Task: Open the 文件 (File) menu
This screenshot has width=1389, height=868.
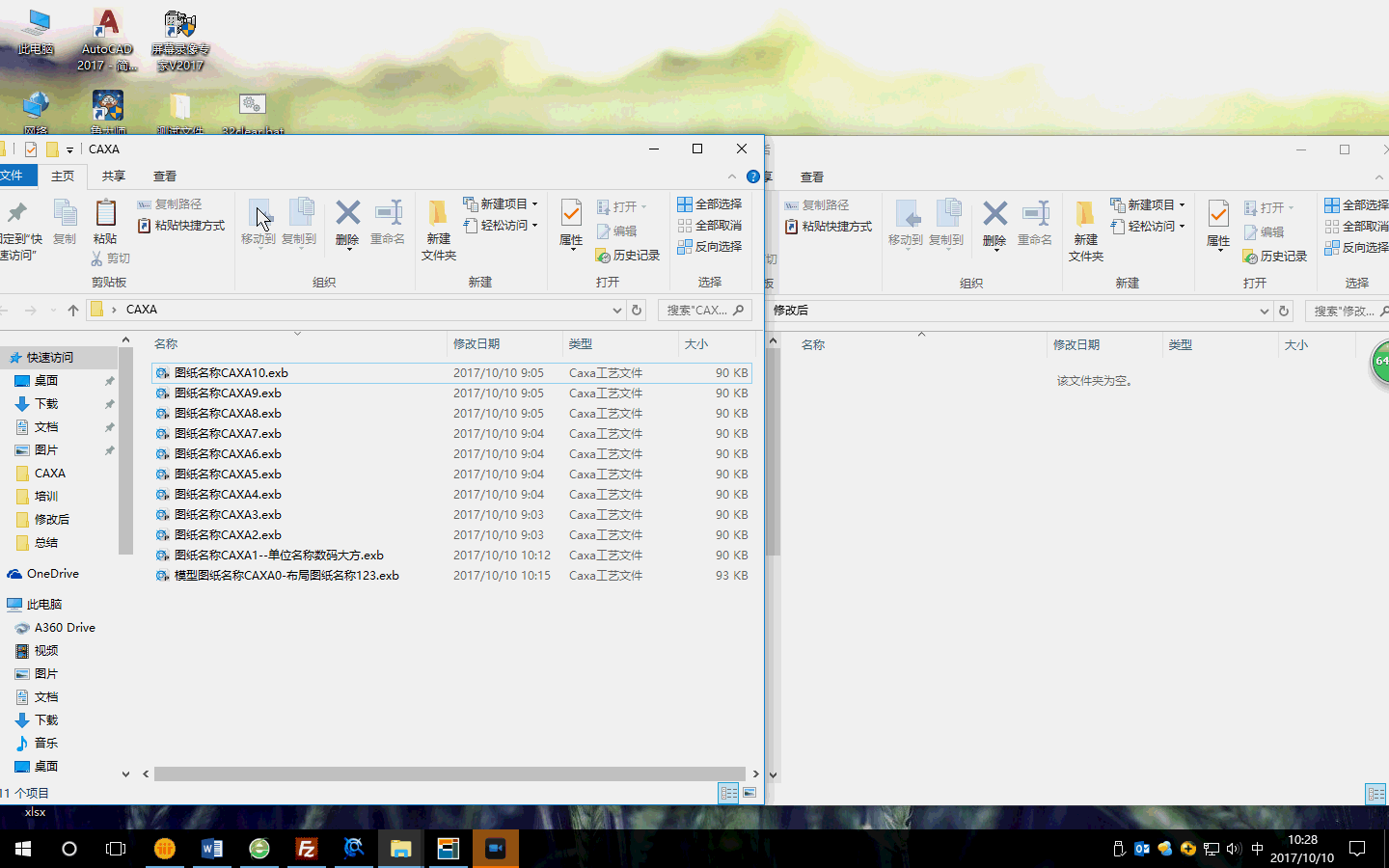Action: (x=14, y=176)
